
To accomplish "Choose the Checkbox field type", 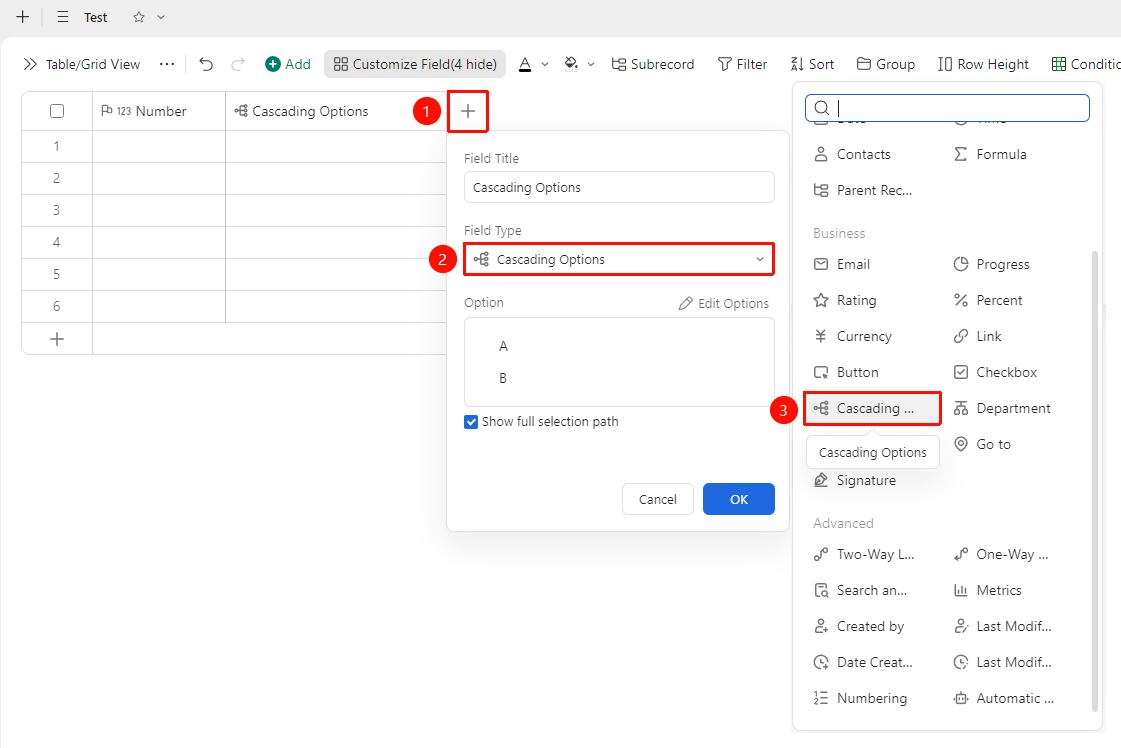I will pos(995,373).
